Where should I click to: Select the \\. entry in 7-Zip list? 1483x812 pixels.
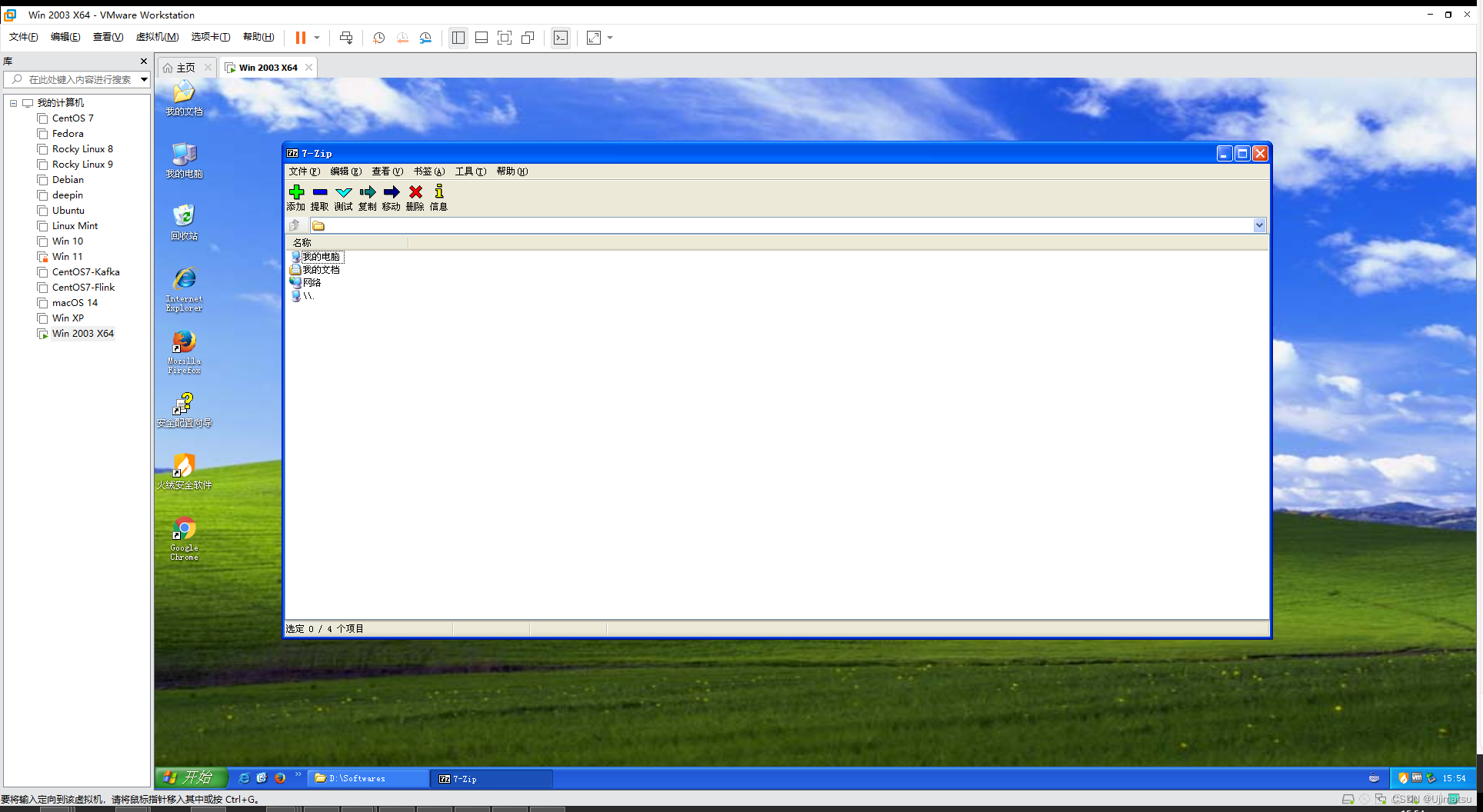click(x=302, y=296)
